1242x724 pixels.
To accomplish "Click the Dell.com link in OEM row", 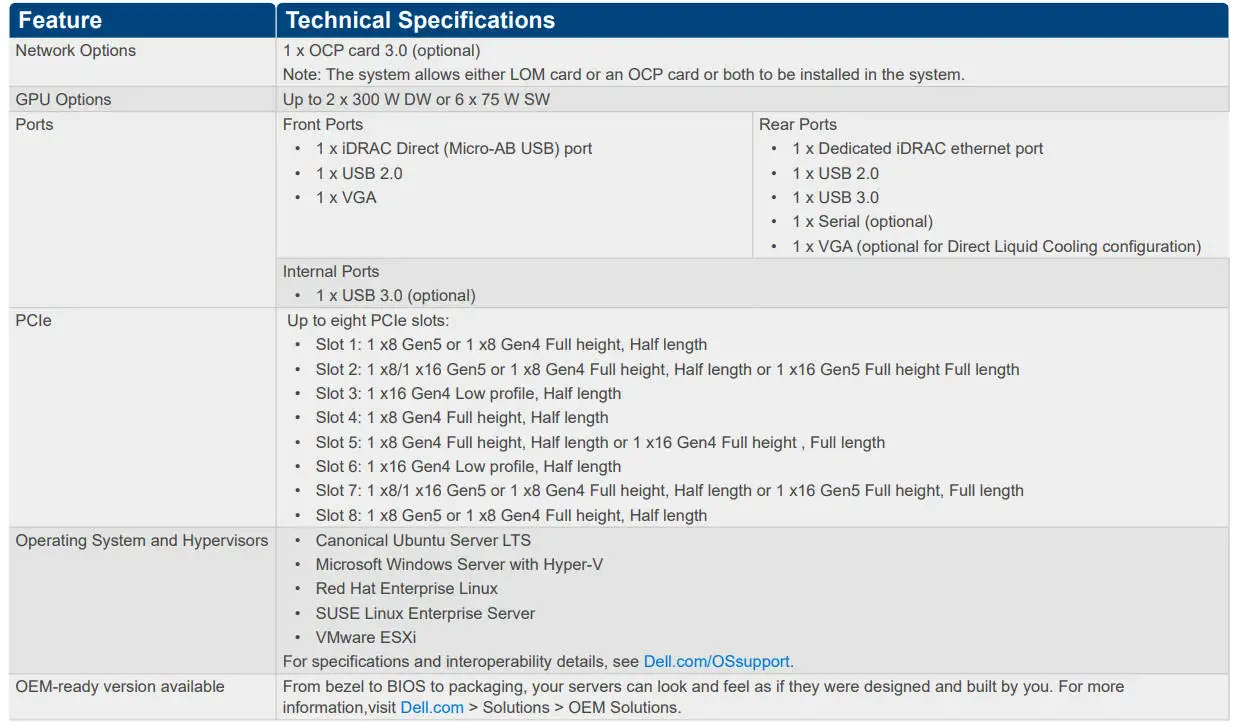I will [x=432, y=708].
